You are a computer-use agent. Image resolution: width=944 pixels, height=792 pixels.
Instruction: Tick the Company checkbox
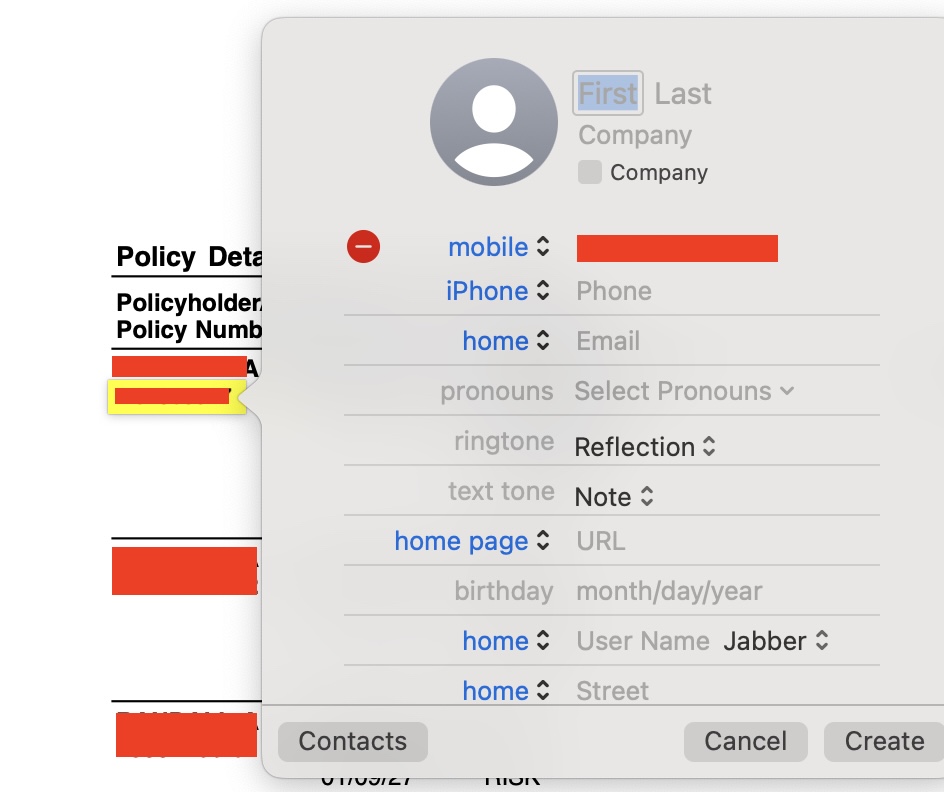click(x=590, y=172)
